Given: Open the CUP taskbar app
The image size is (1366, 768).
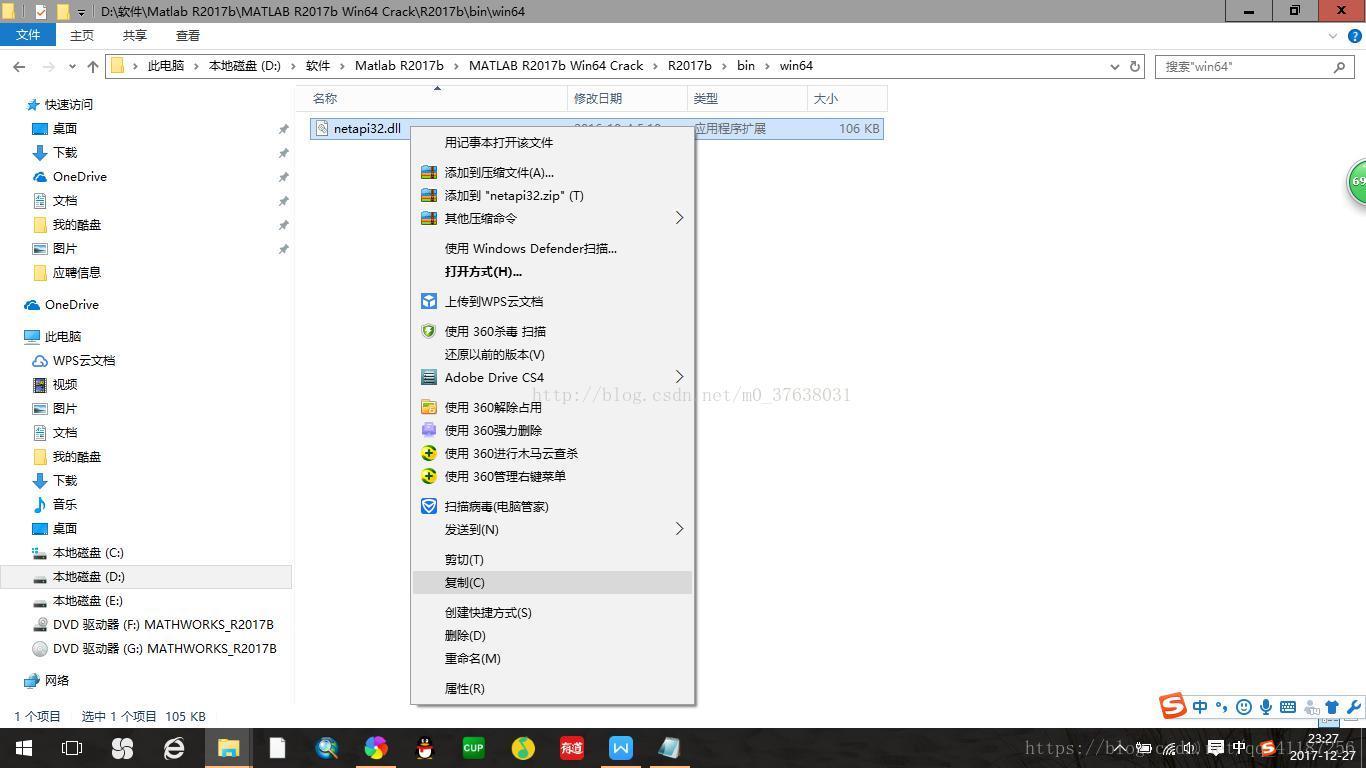Looking at the screenshot, I should pos(473,748).
